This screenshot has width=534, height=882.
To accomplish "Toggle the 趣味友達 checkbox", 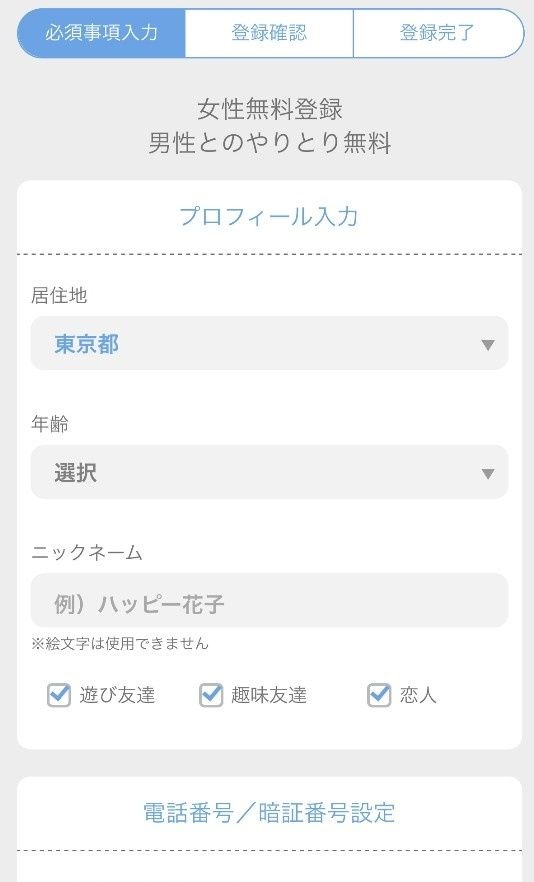I will tap(211, 695).
